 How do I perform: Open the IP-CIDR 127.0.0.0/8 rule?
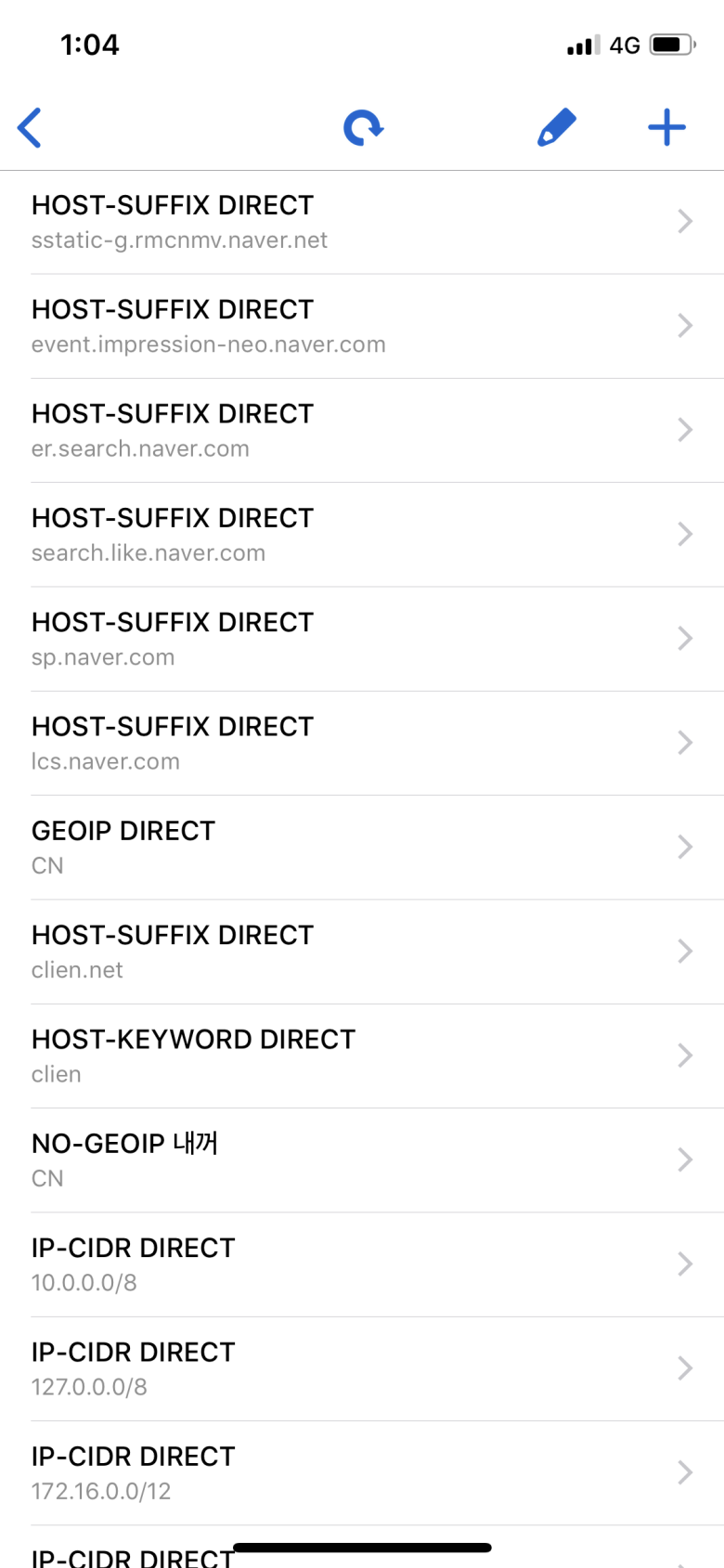click(x=278, y=1368)
